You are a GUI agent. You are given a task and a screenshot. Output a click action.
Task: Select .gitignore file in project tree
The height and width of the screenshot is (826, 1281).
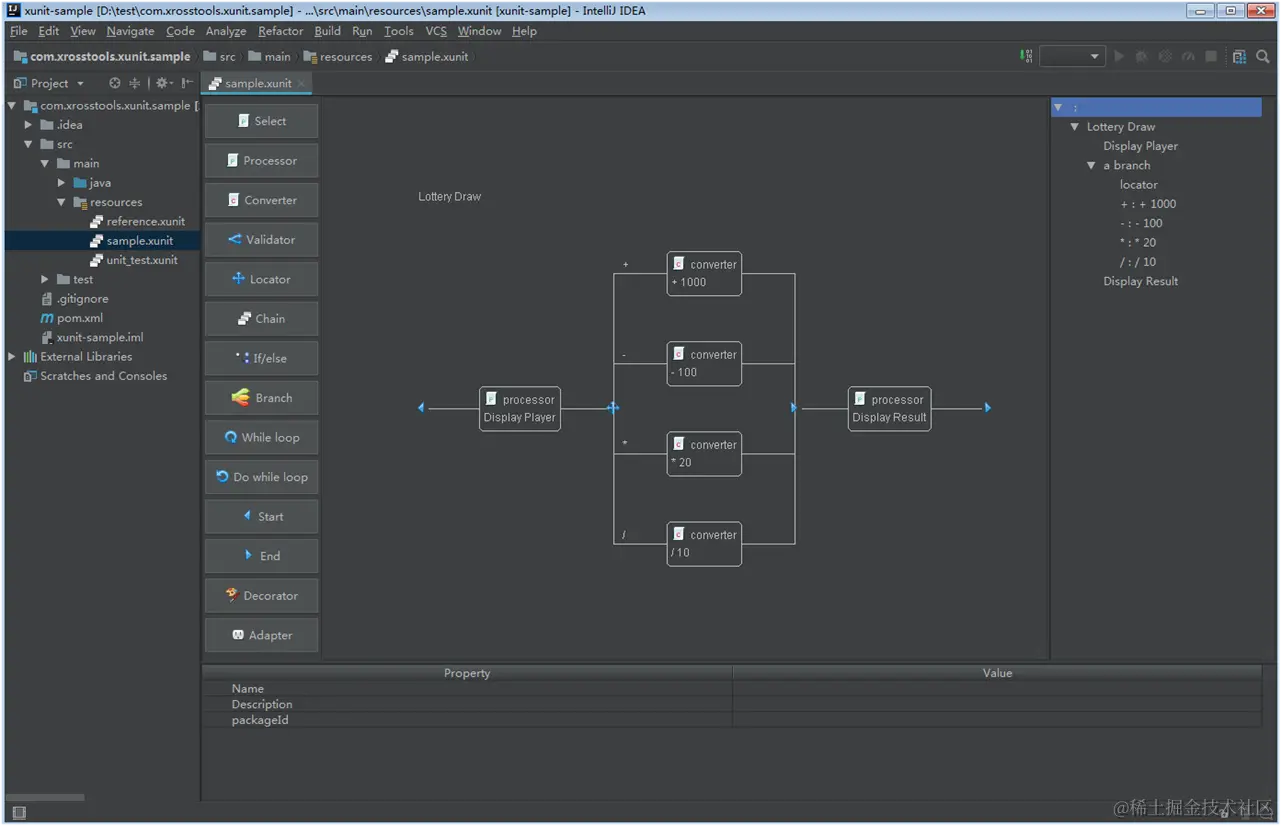point(74,299)
